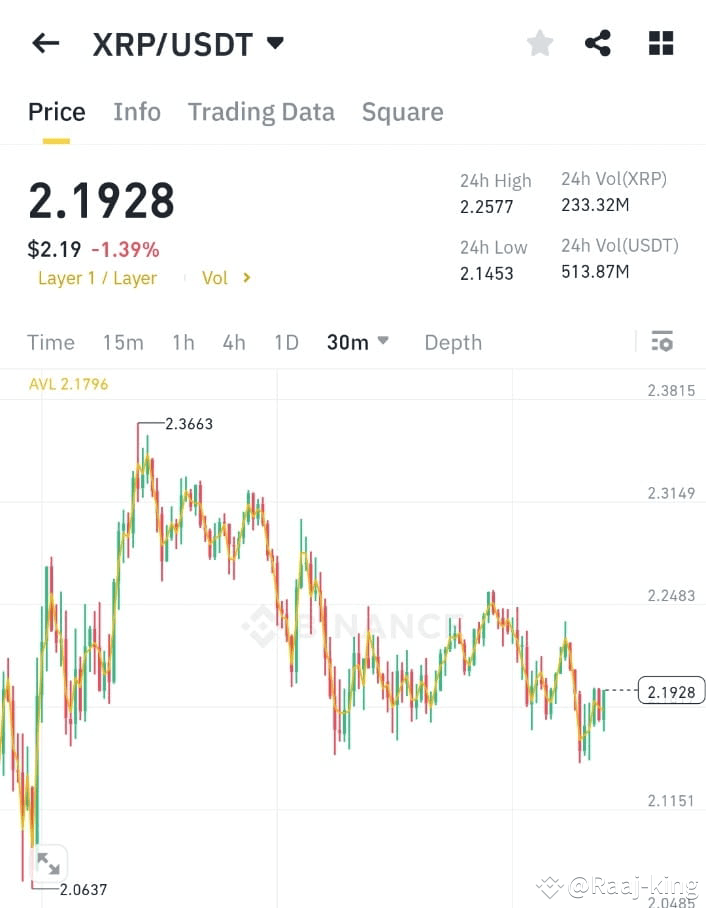Switch chart to 1D interval
This screenshot has width=706, height=908.
pyautogui.click(x=286, y=342)
